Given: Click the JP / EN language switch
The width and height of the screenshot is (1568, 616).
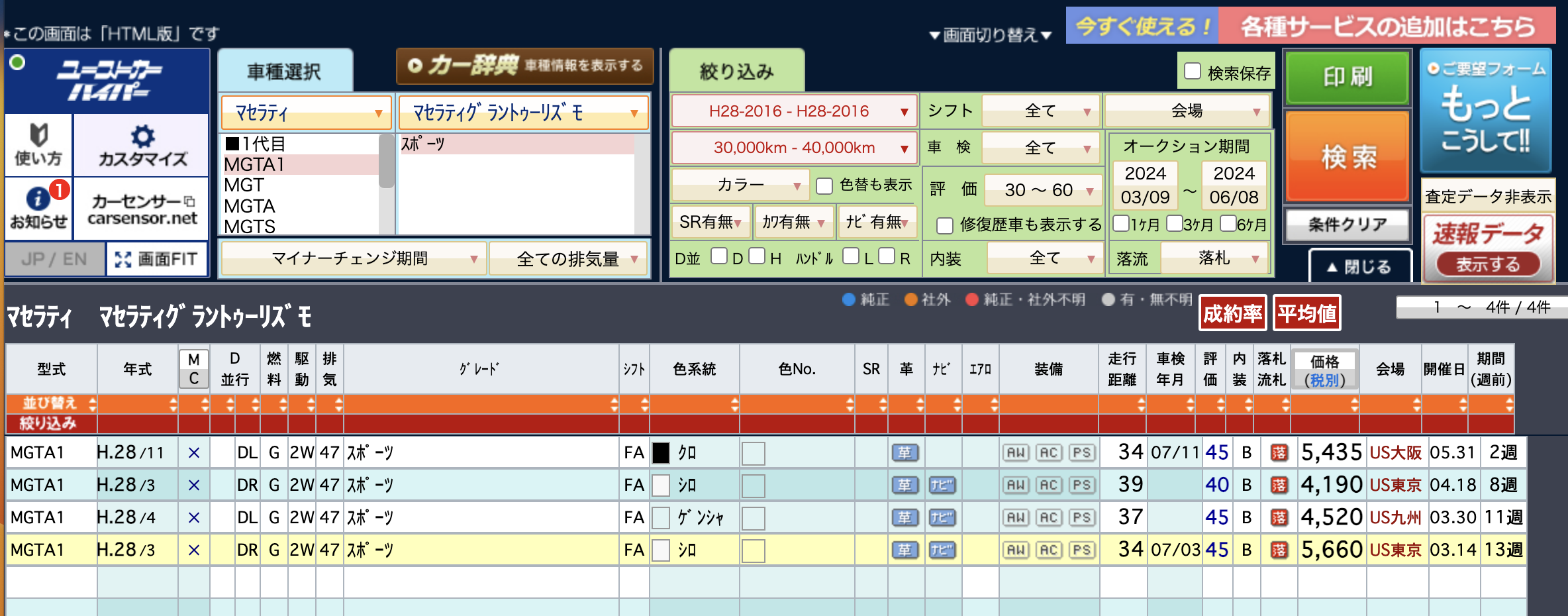Looking at the screenshot, I should click(x=55, y=259).
